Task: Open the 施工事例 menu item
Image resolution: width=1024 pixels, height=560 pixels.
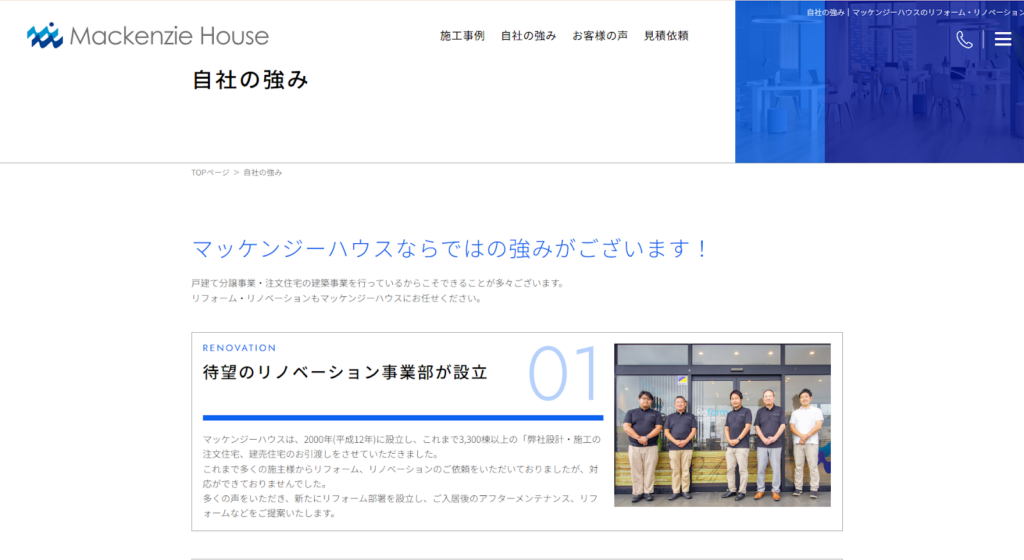Action: pyautogui.click(x=462, y=36)
